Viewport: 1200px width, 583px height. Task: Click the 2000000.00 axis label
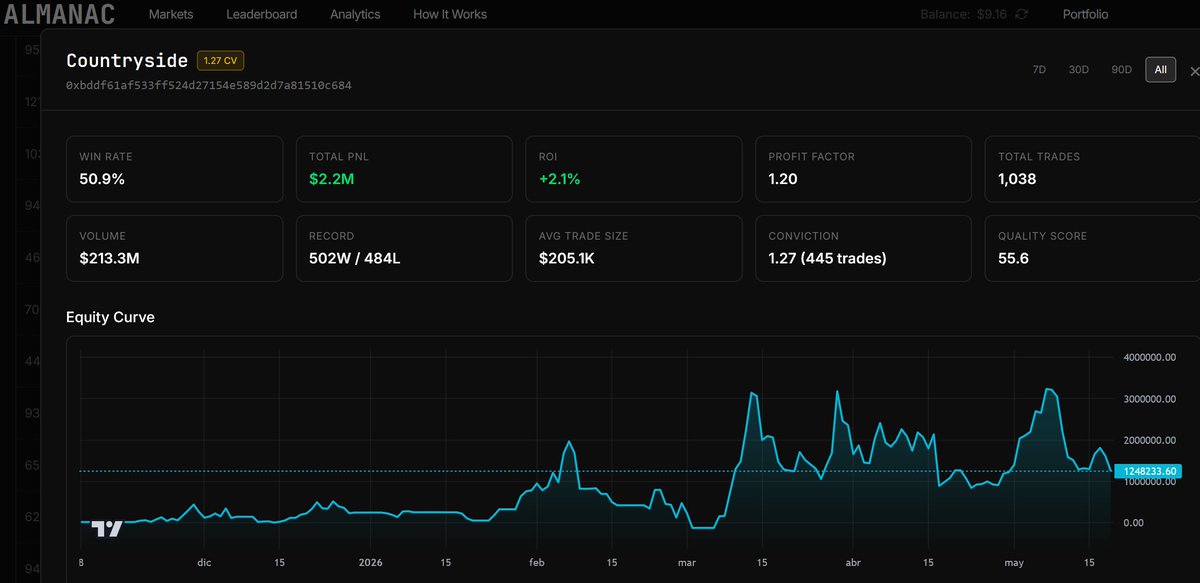(1150, 440)
